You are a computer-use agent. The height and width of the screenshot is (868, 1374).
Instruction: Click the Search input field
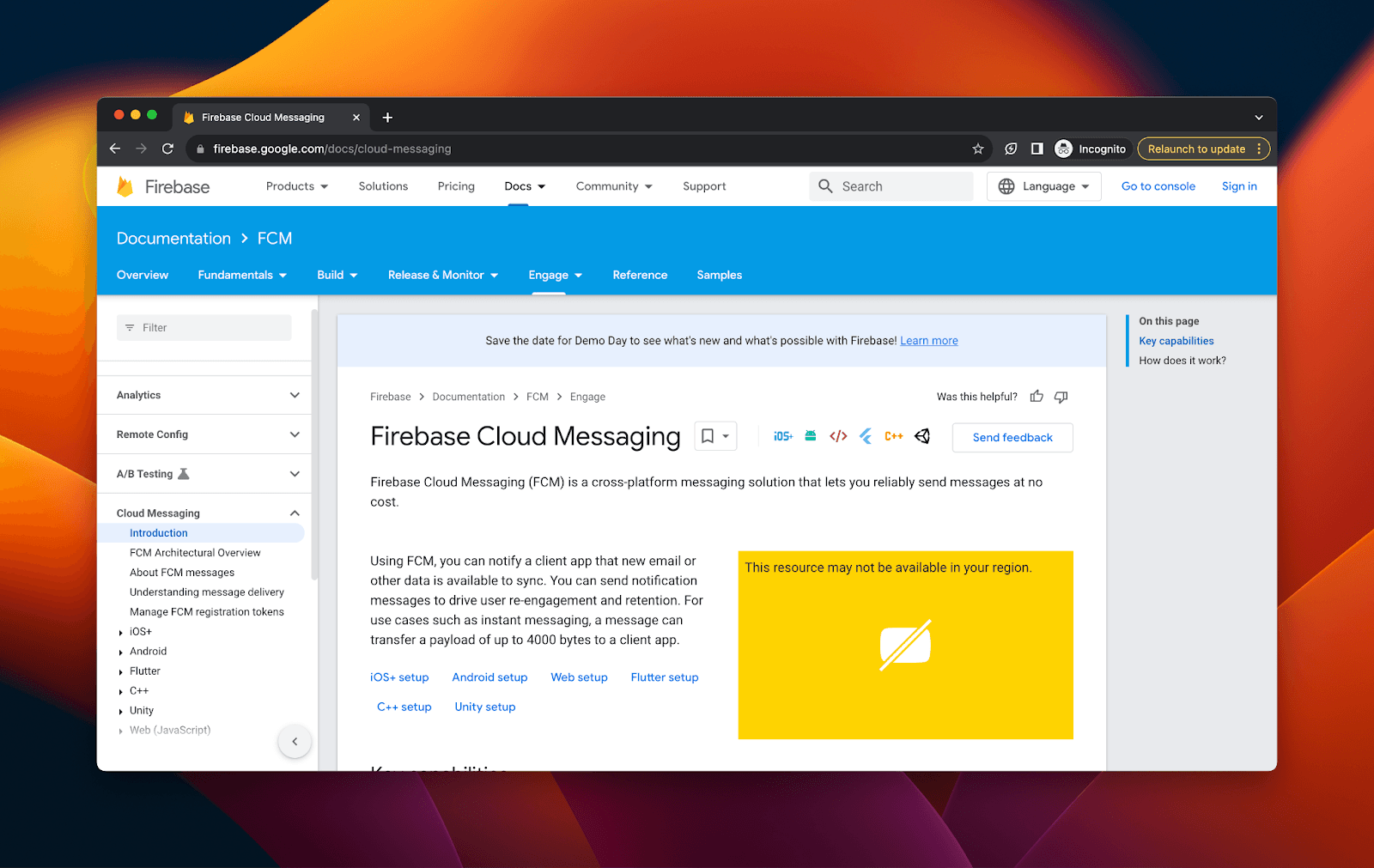891,186
